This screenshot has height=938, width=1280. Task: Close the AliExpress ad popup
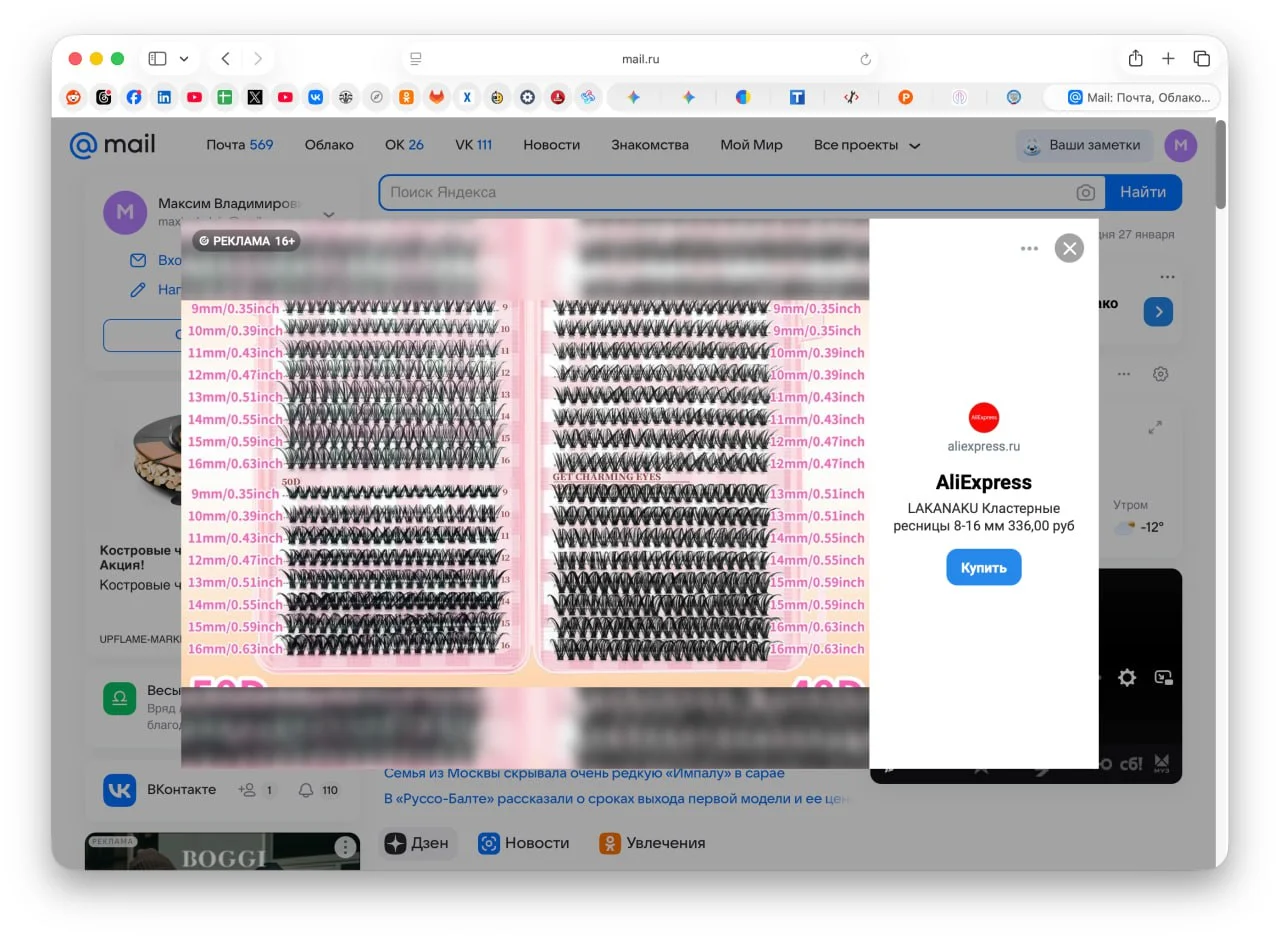tap(1069, 248)
